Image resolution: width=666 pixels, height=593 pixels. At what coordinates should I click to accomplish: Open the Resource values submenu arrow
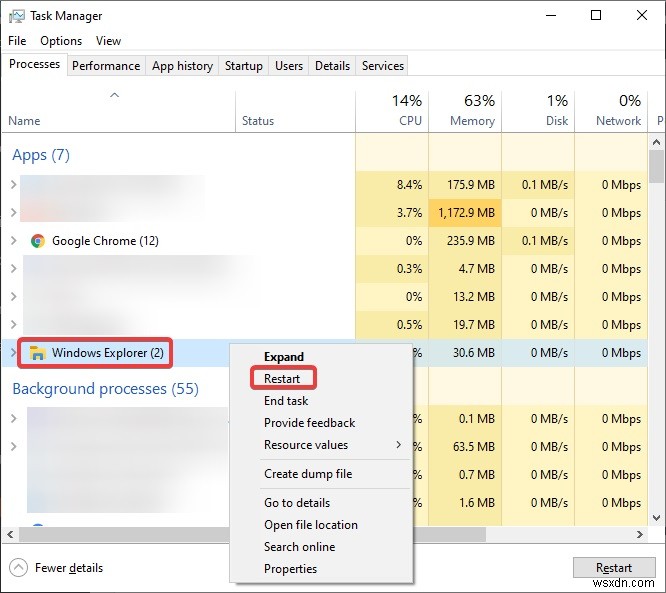(398, 445)
